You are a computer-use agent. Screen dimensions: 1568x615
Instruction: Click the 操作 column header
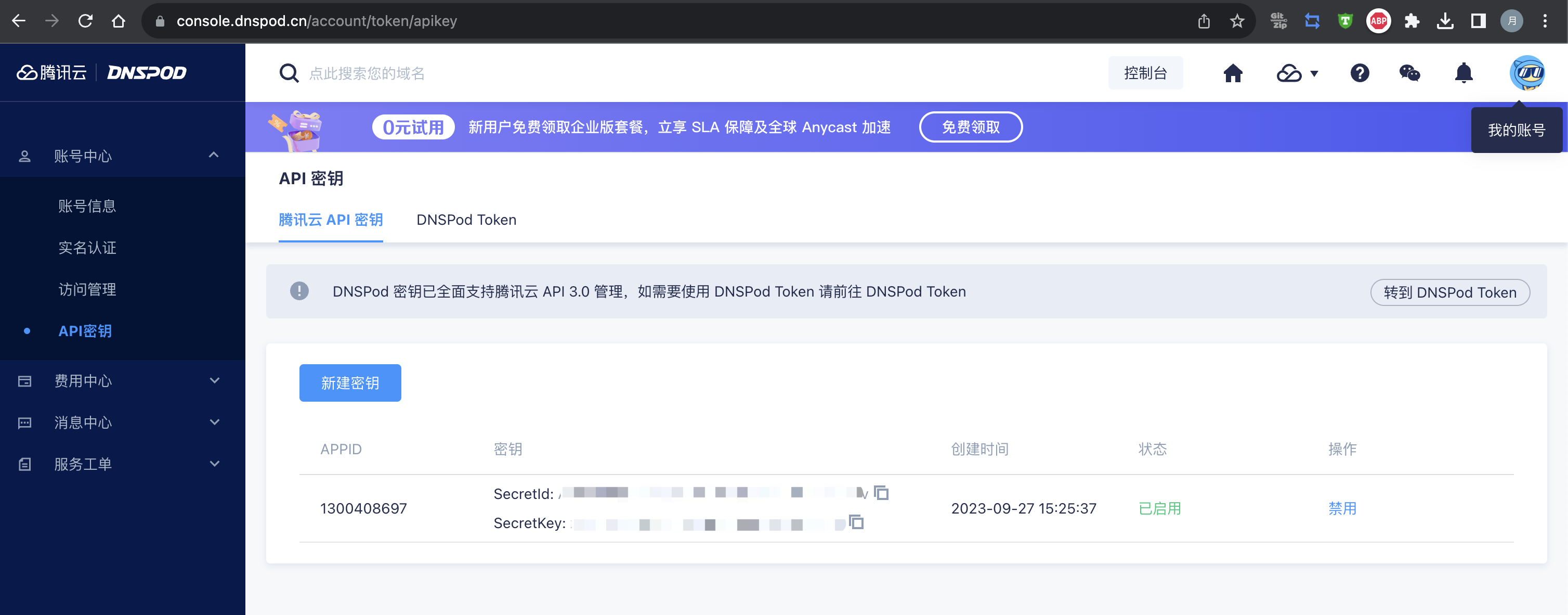[x=1342, y=449]
